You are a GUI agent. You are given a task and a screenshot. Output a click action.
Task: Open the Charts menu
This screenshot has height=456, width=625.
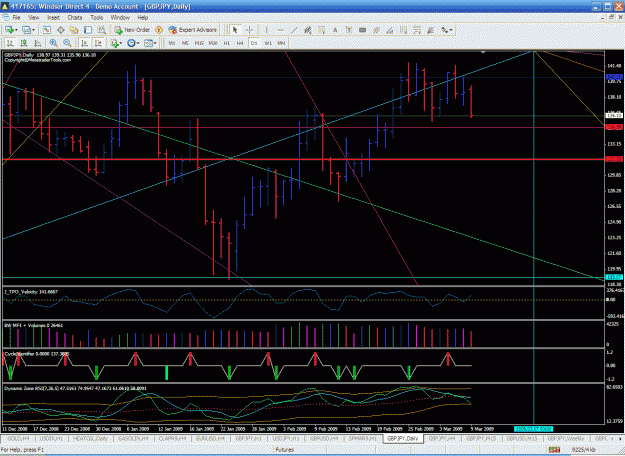75,18
